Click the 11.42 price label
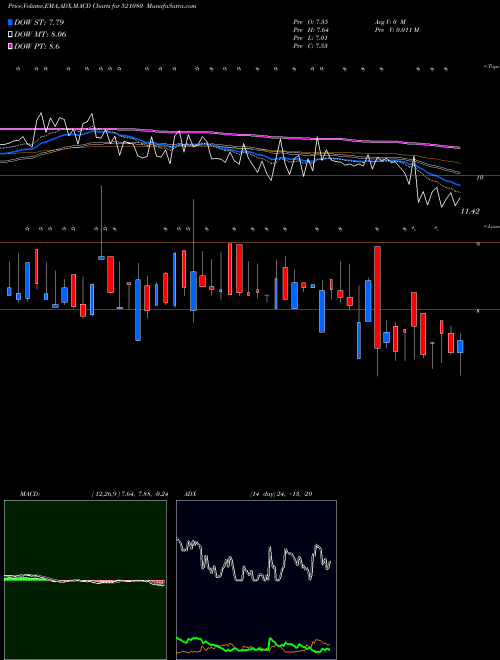 pyautogui.click(x=470, y=211)
